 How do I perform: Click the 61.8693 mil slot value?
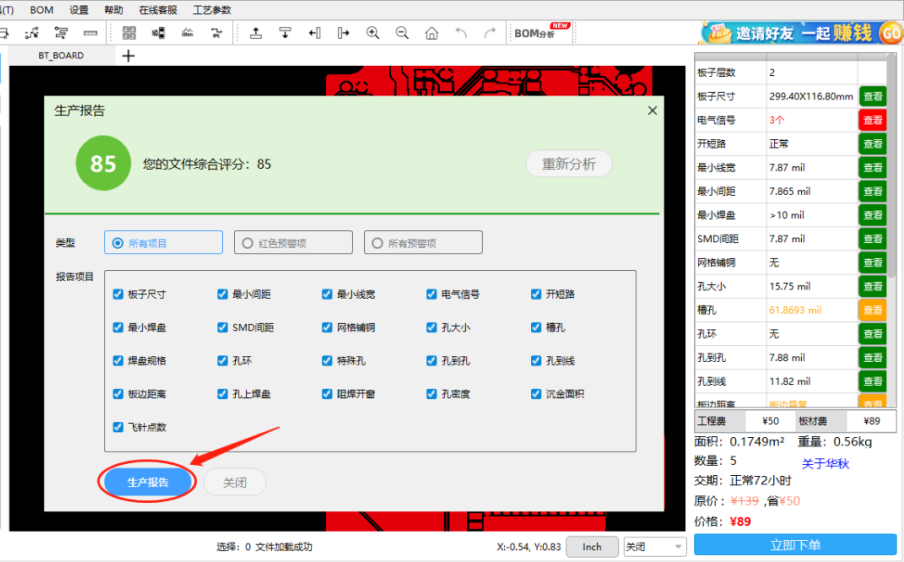click(795, 310)
